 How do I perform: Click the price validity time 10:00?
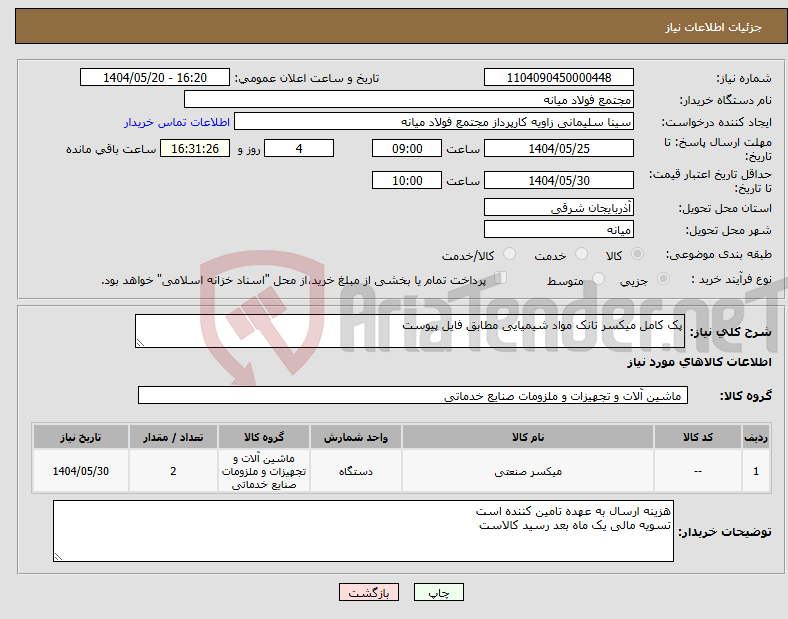(x=407, y=180)
